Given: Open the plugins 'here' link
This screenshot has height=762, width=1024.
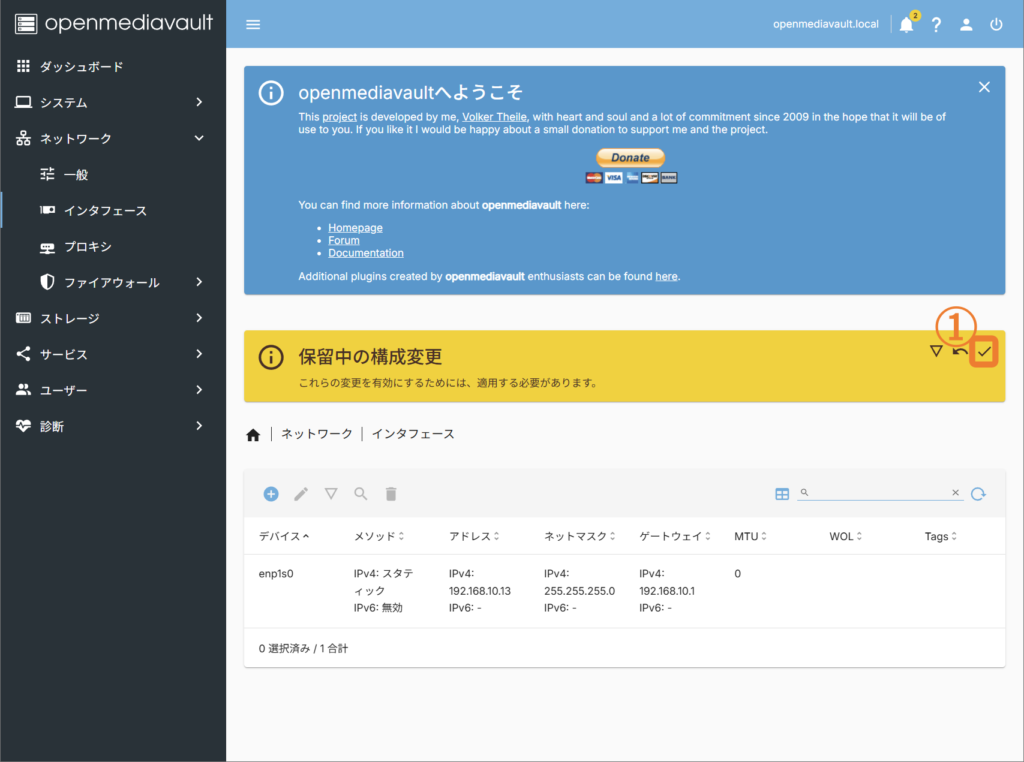Looking at the screenshot, I should (666, 276).
